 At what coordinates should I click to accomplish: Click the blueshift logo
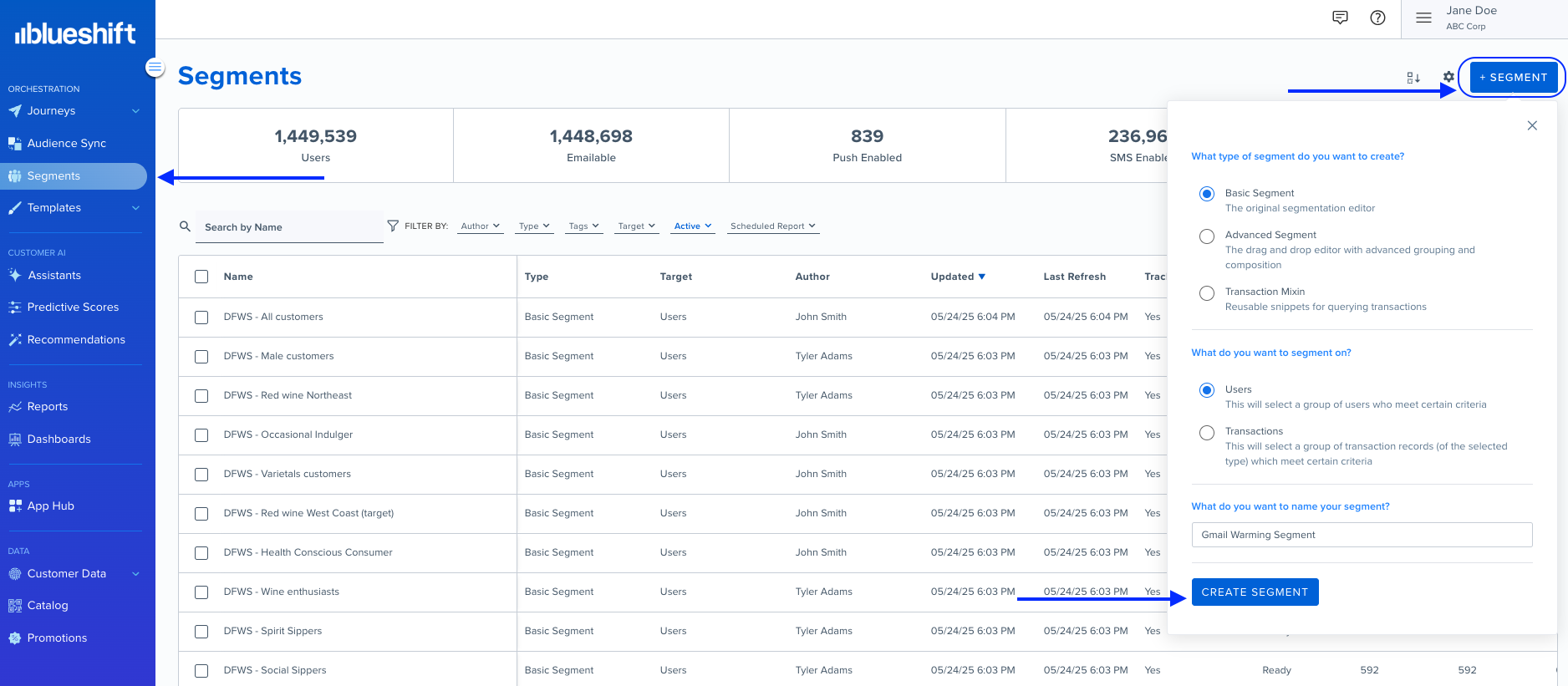pos(75,33)
